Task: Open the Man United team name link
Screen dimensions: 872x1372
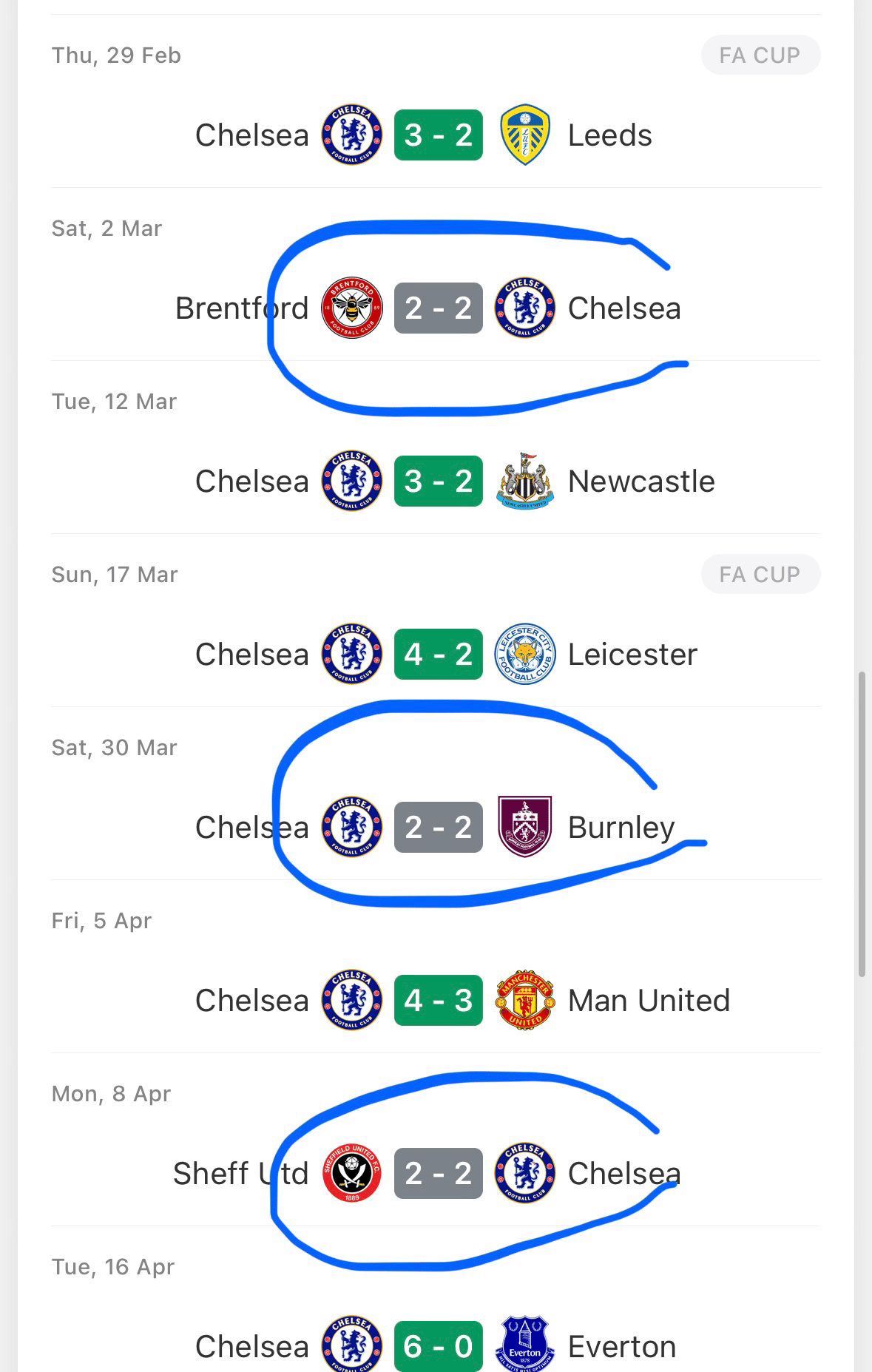Action: click(x=649, y=1001)
